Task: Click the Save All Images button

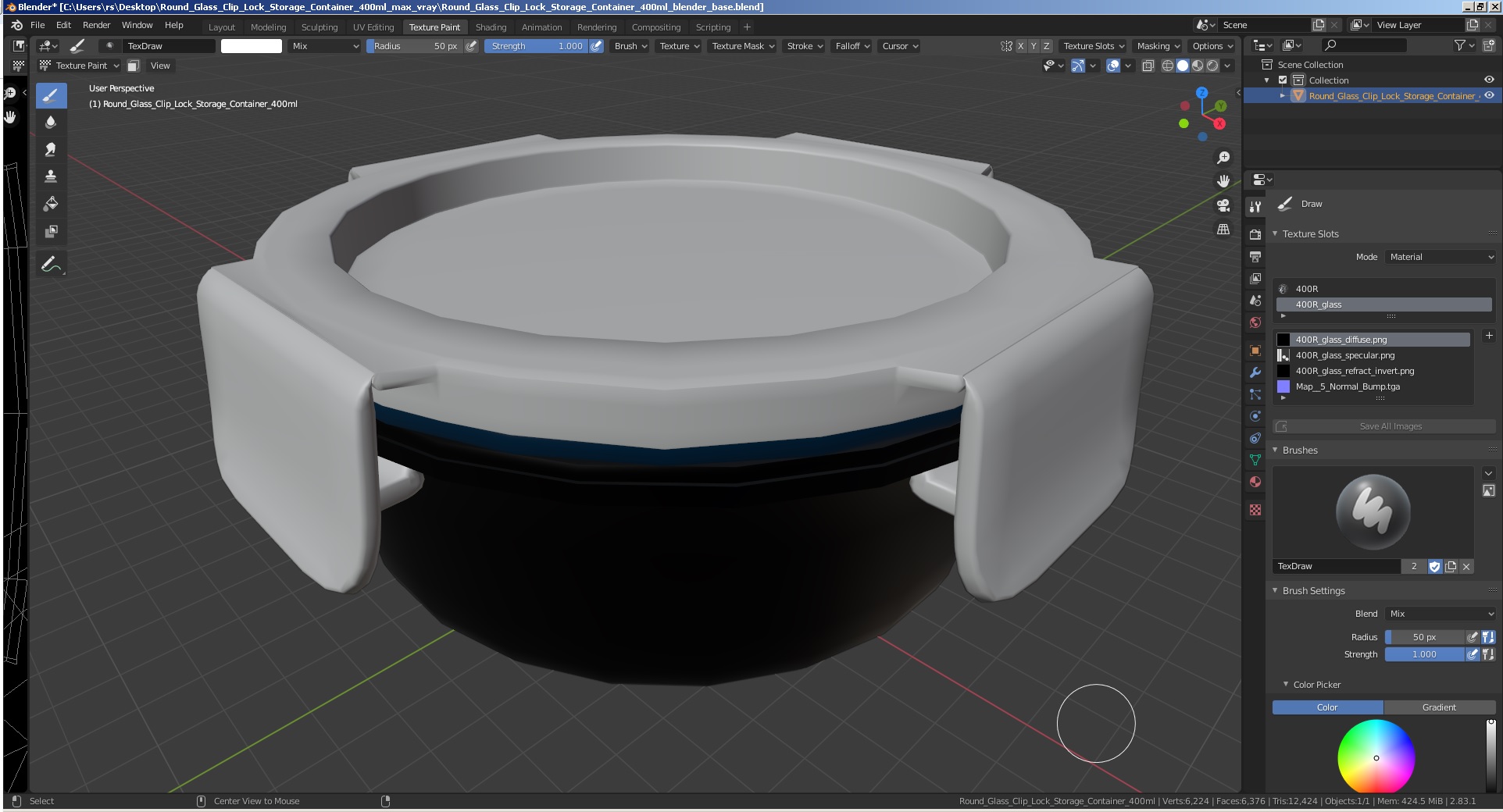Action: click(x=1384, y=426)
